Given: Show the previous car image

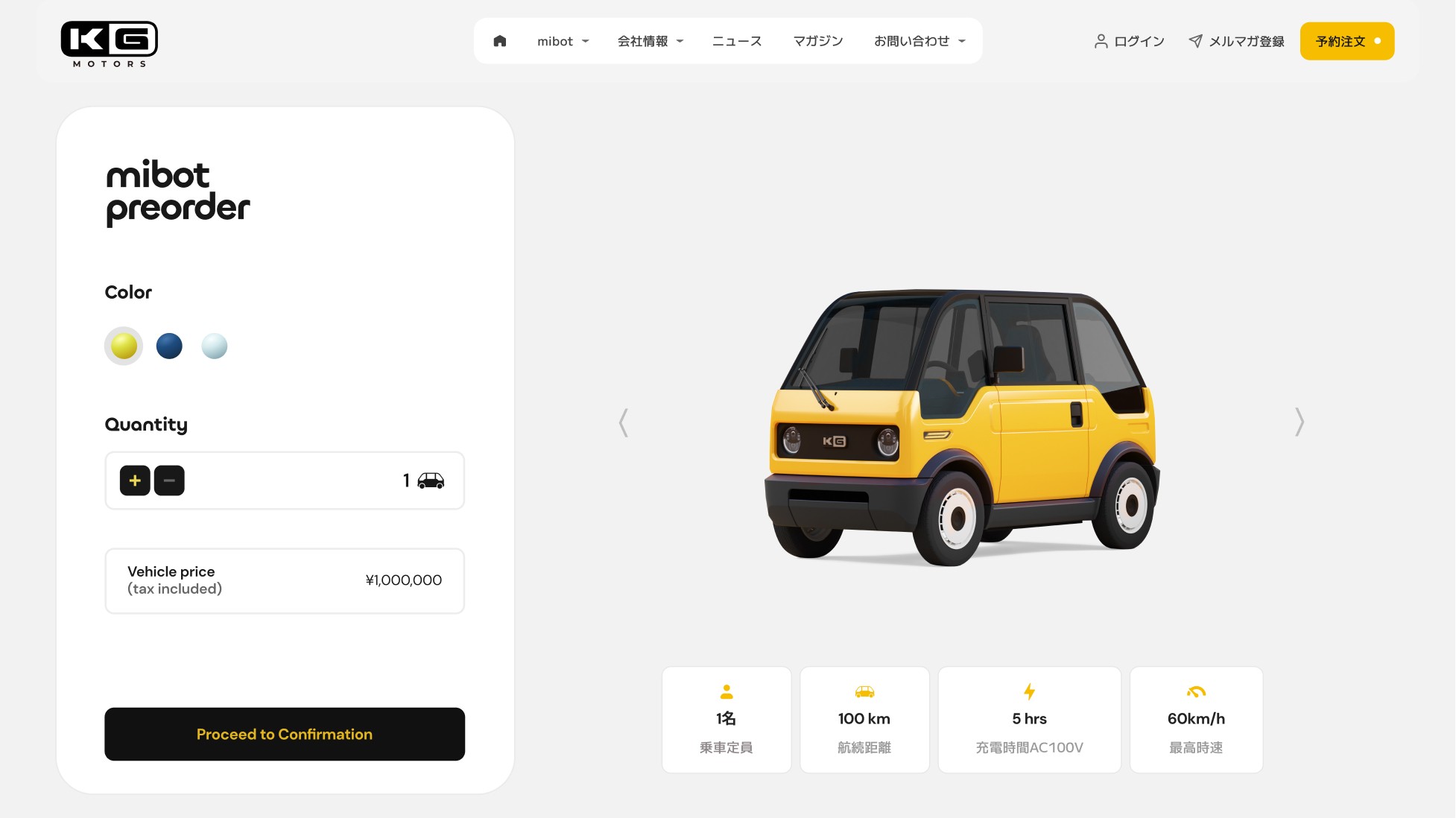Looking at the screenshot, I should coord(624,422).
